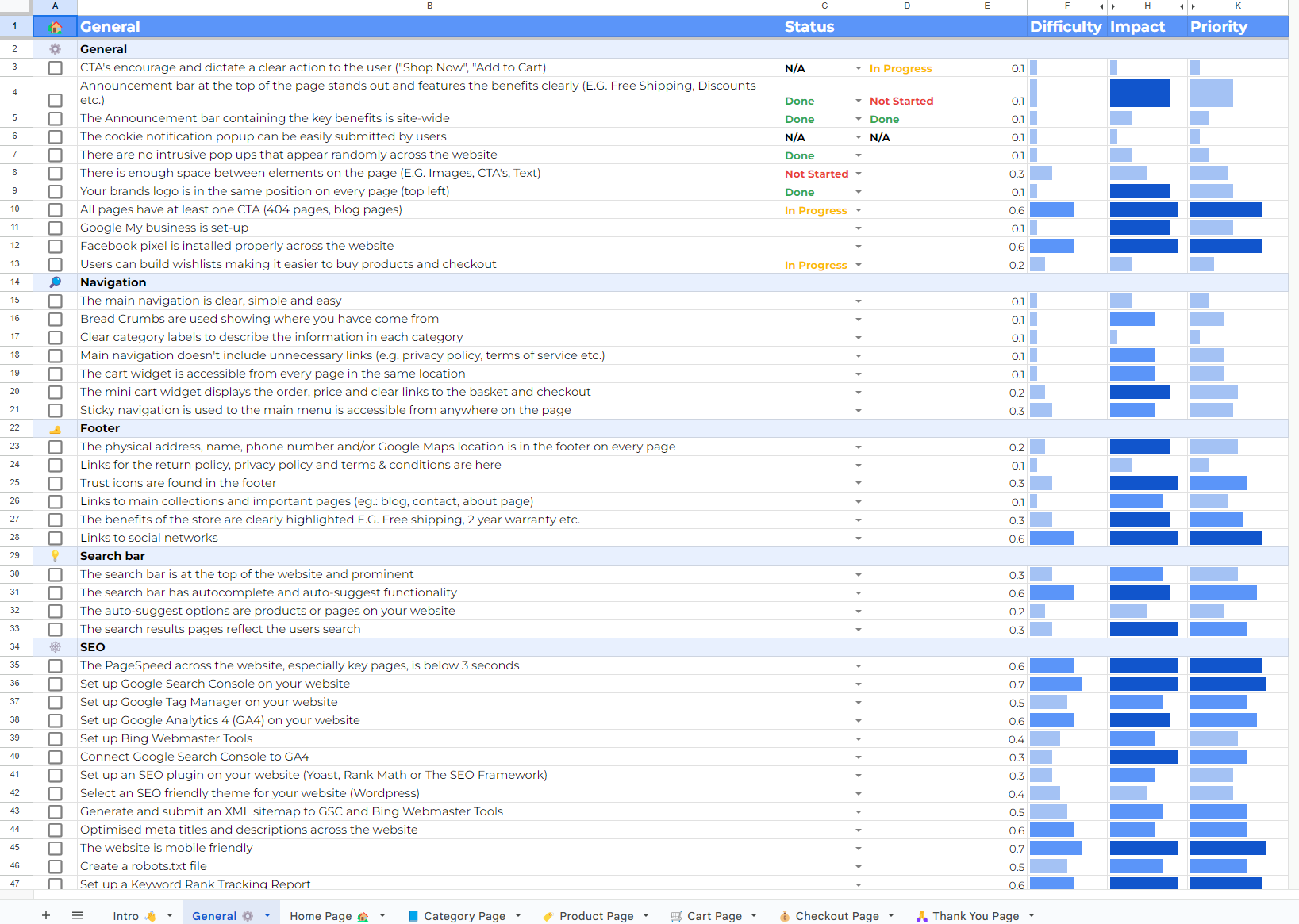Viewport: 1299px width, 924px height.
Task: Click the Impact bar for the Announcement bar stands out row
Action: click(x=1140, y=93)
